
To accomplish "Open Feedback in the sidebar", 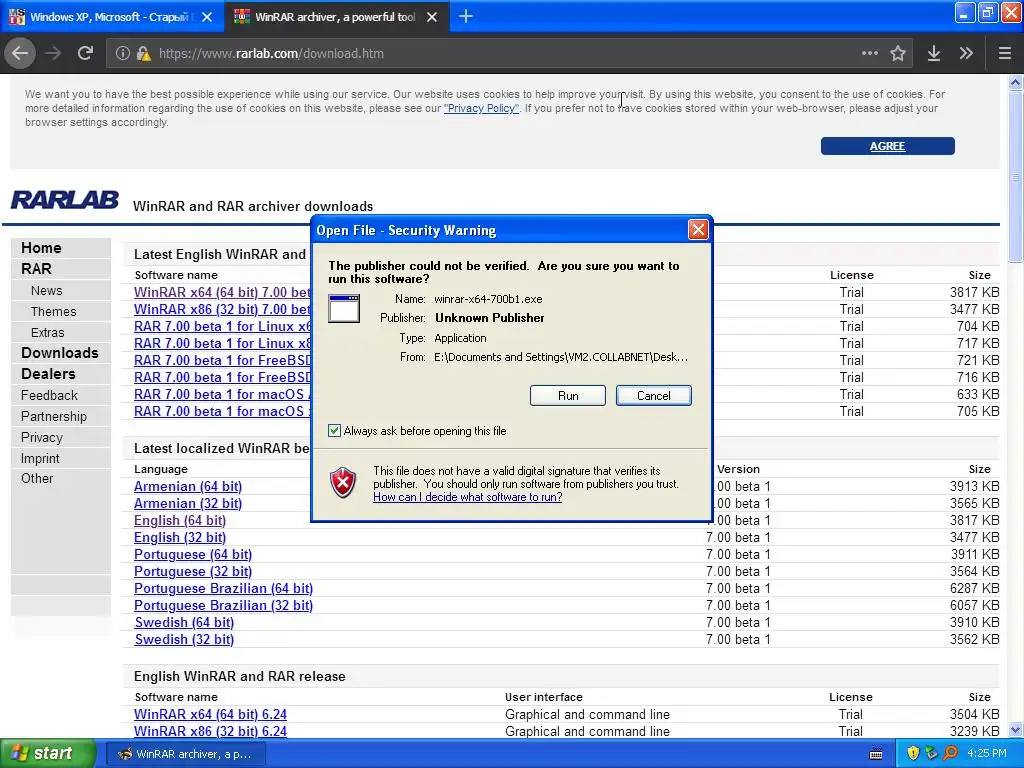I will [x=49, y=395].
